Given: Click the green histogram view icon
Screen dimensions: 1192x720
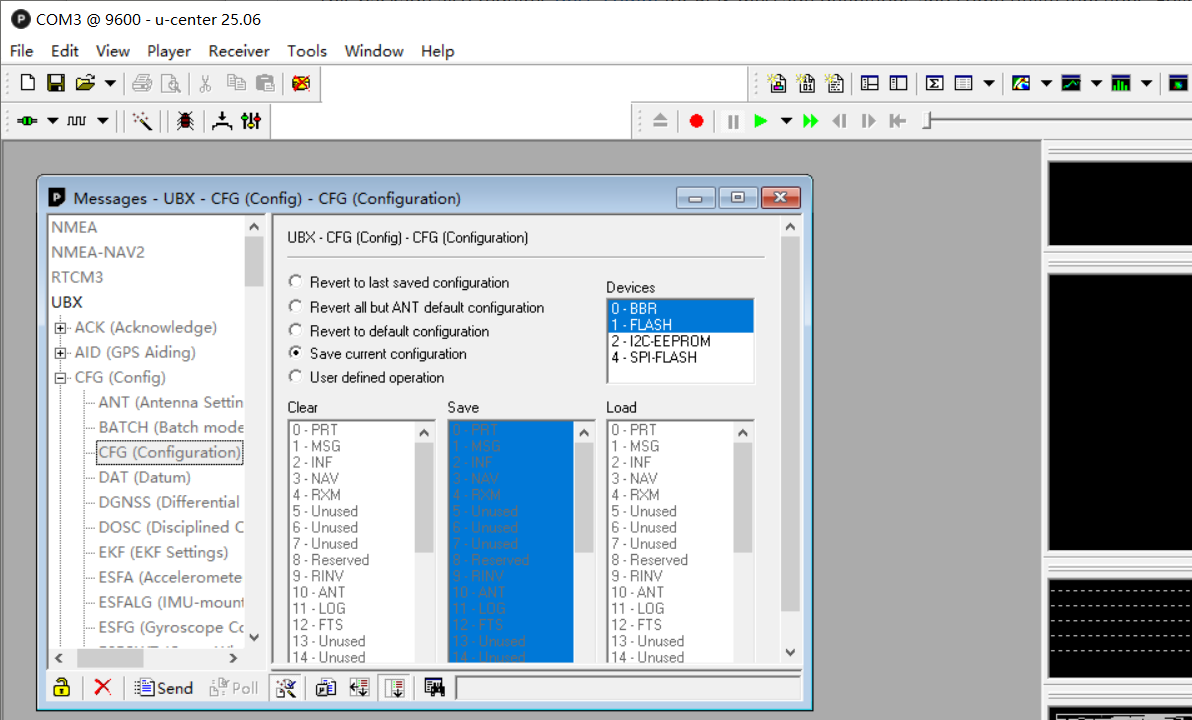Looking at the screenshot, I should pos(1121,83).
